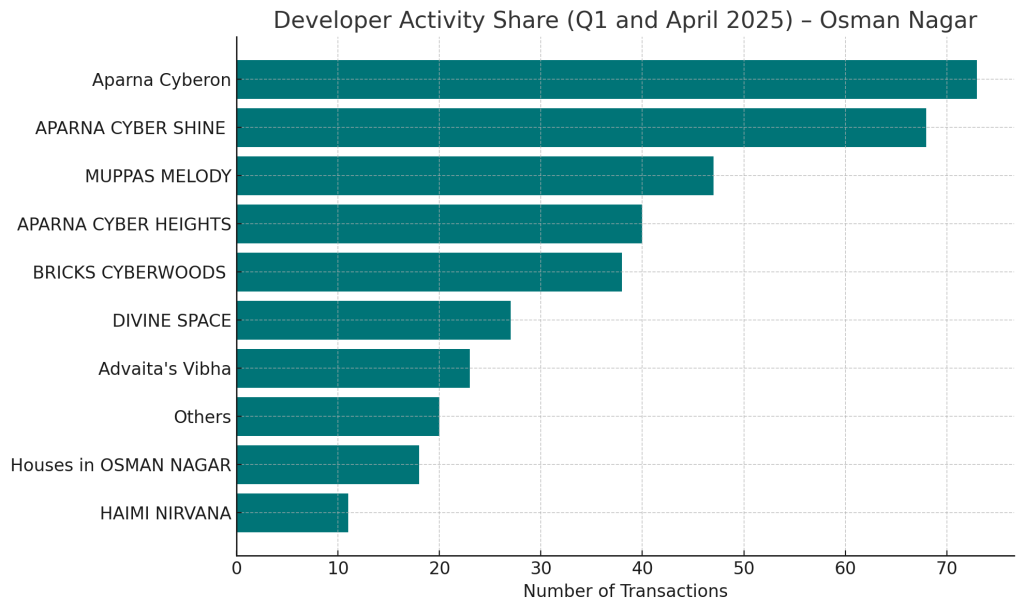Select the Aparna Cyberon bar
Screen dimensions: 1024x611
coord(607,80)
